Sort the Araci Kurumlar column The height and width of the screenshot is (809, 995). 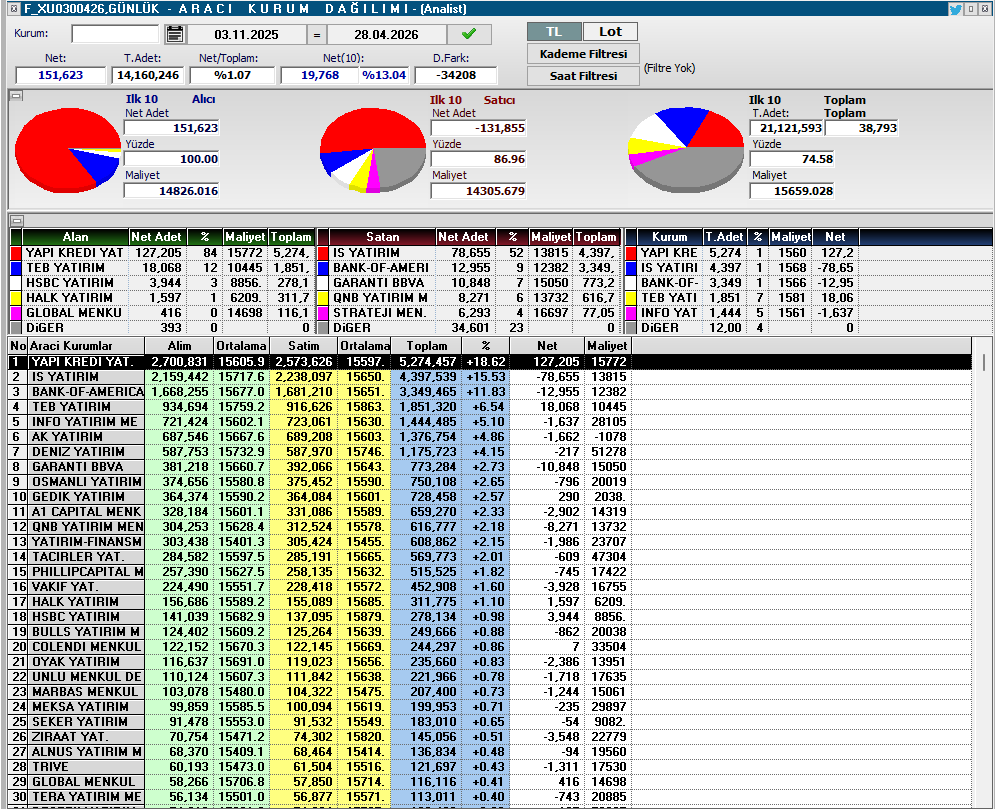(x=86, y=346)
